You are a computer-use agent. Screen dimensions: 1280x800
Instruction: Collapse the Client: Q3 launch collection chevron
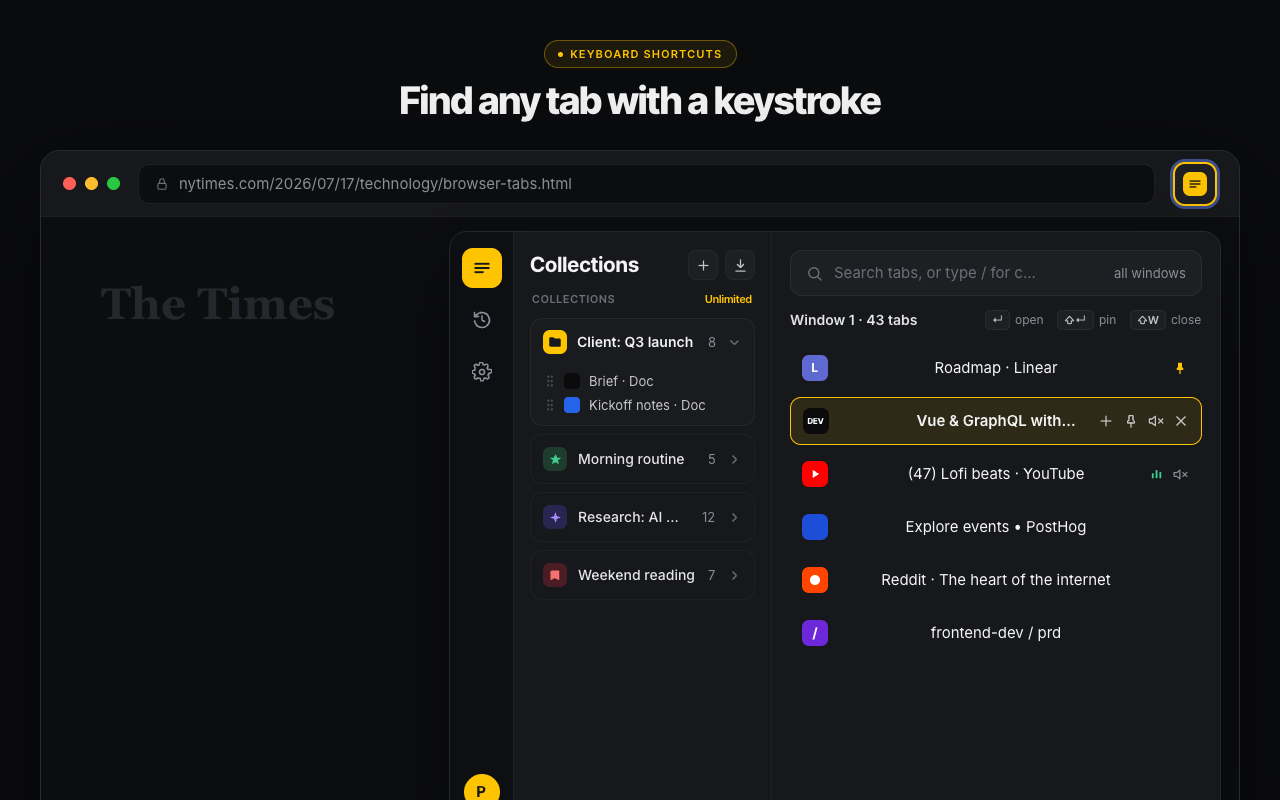click(x=734, y=342)
